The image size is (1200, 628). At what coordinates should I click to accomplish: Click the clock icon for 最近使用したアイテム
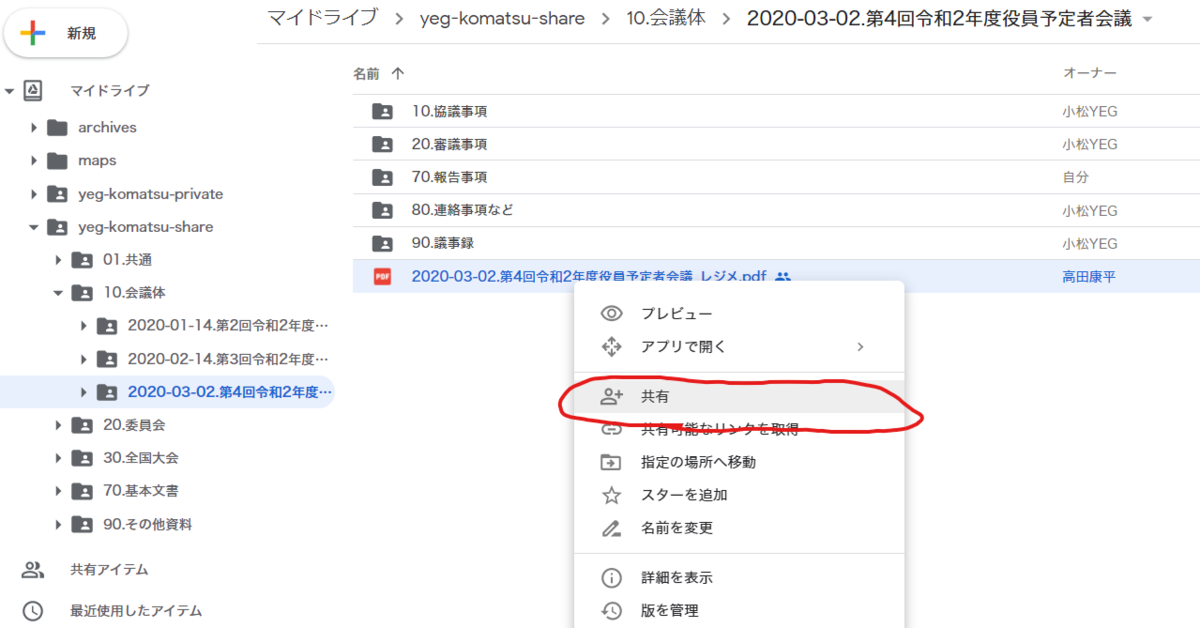(x=33, y=610)
